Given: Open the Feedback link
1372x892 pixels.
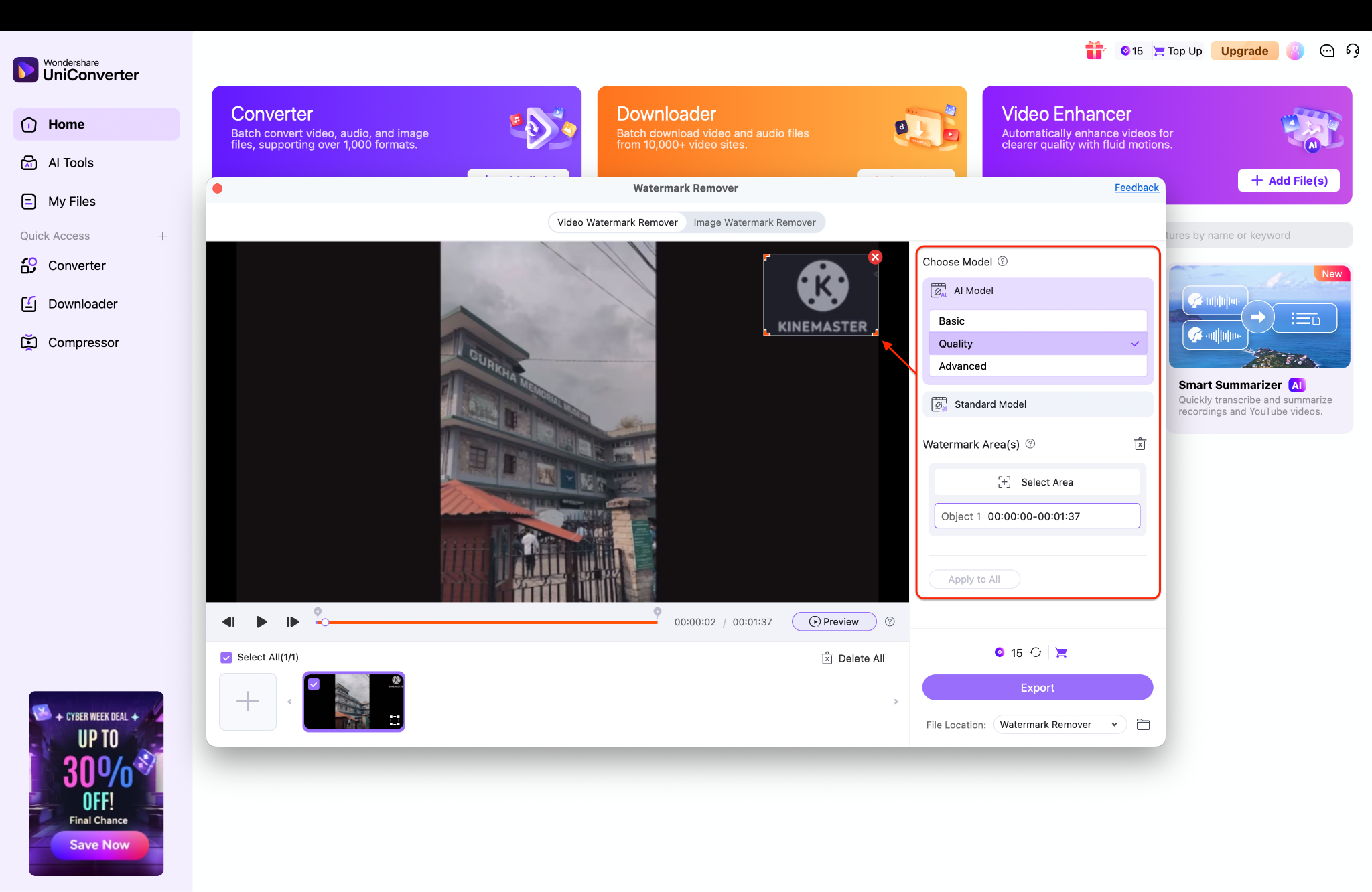Looking at the screenshot, I should (x=1136, y=188).
